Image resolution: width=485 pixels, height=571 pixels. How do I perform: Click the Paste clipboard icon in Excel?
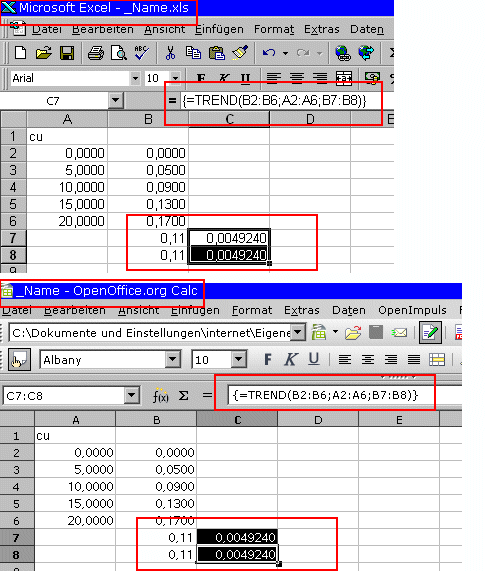217,53
